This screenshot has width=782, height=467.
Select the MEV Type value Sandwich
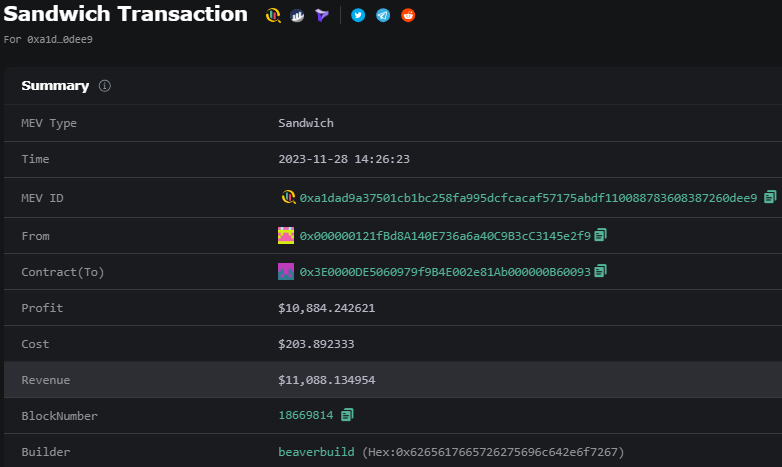[306, 123]
